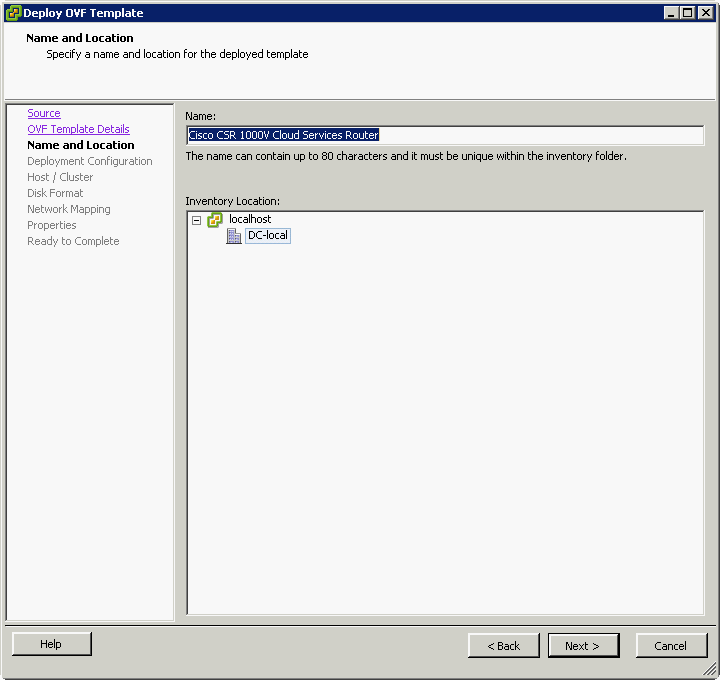Image resolution: width=720 pixels, height=680 pixels.
Task: Click the vSphere icon in the title bar
Action: coord(13,13)
